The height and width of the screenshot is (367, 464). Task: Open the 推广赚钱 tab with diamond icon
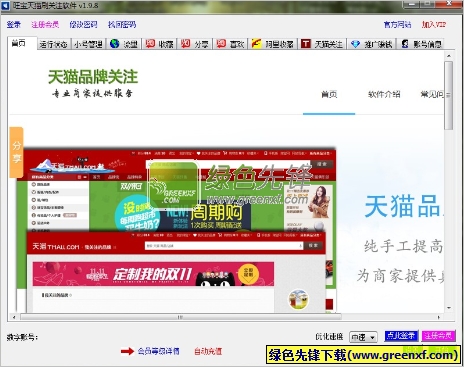[x=371, y=44]
